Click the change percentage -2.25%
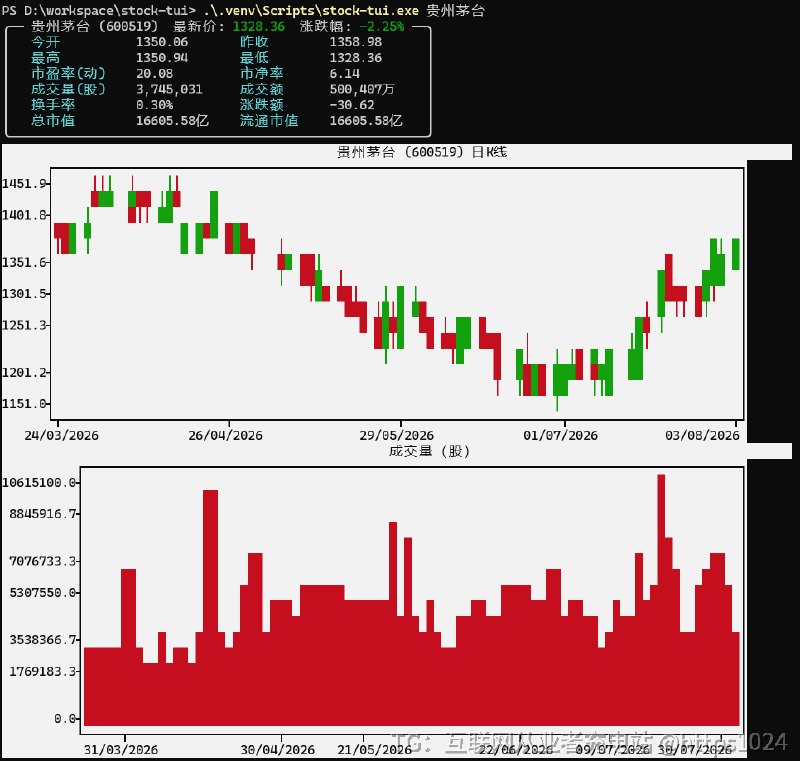Screen dimensions: 800x761 click(x=382, y=27)
